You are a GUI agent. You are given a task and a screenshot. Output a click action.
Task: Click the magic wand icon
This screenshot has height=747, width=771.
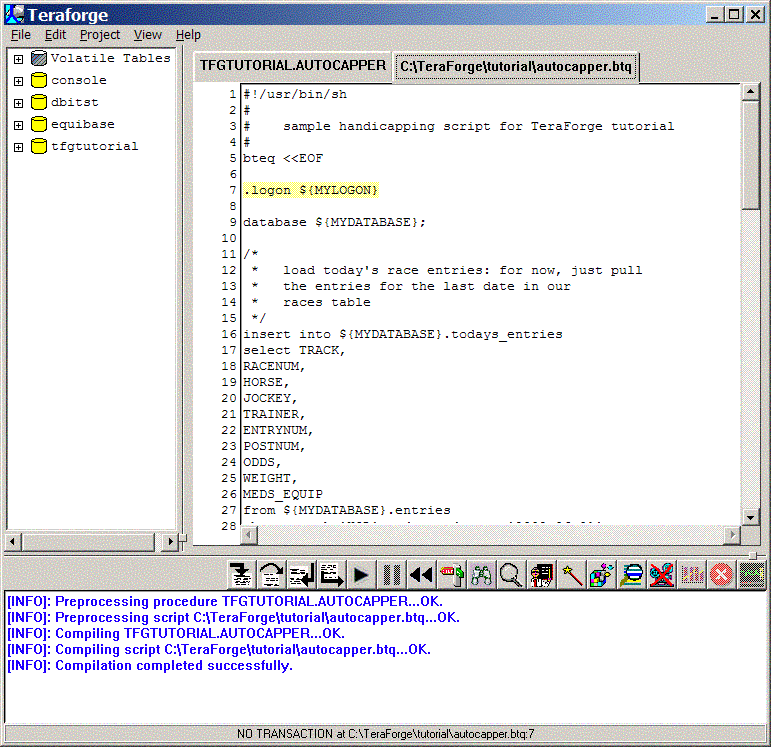pyautogui.click(x=572, y=574)
